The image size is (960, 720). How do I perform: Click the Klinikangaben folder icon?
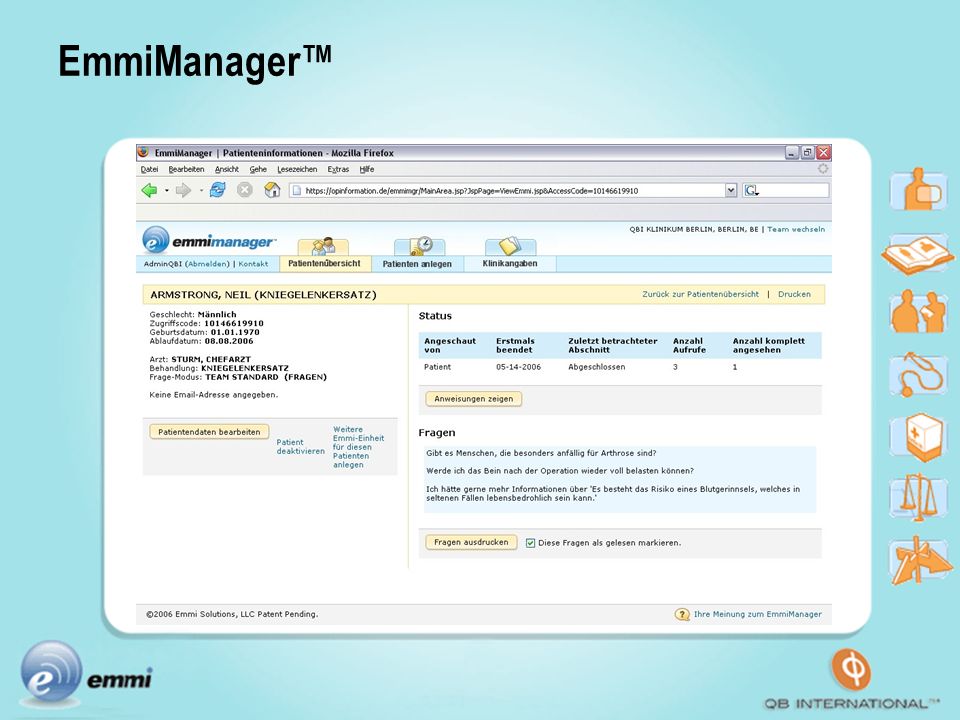[x=510, y=246]
